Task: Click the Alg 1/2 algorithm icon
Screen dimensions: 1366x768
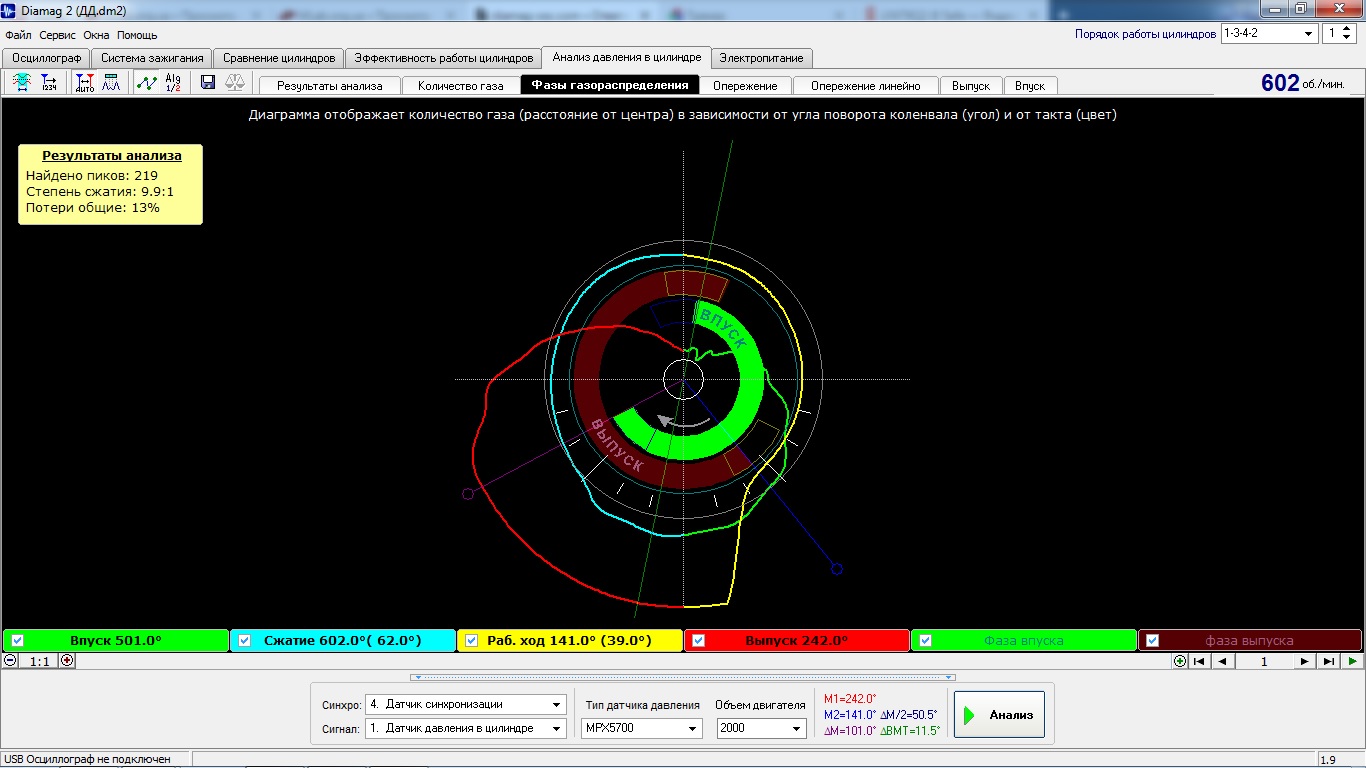Action: pos(173,83)
